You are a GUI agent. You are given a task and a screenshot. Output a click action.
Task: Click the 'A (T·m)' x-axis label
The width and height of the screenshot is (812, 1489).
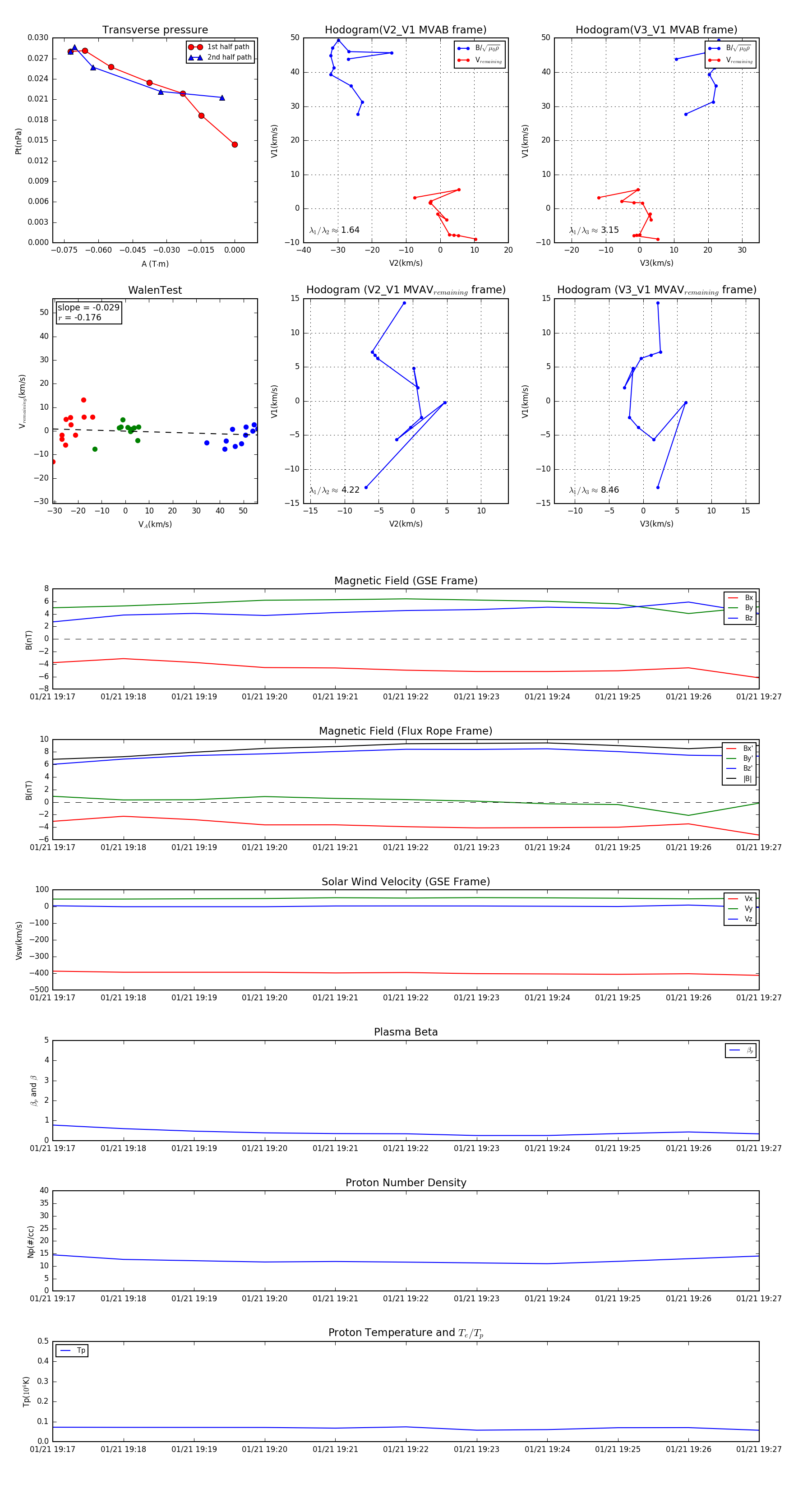(155, 264)
